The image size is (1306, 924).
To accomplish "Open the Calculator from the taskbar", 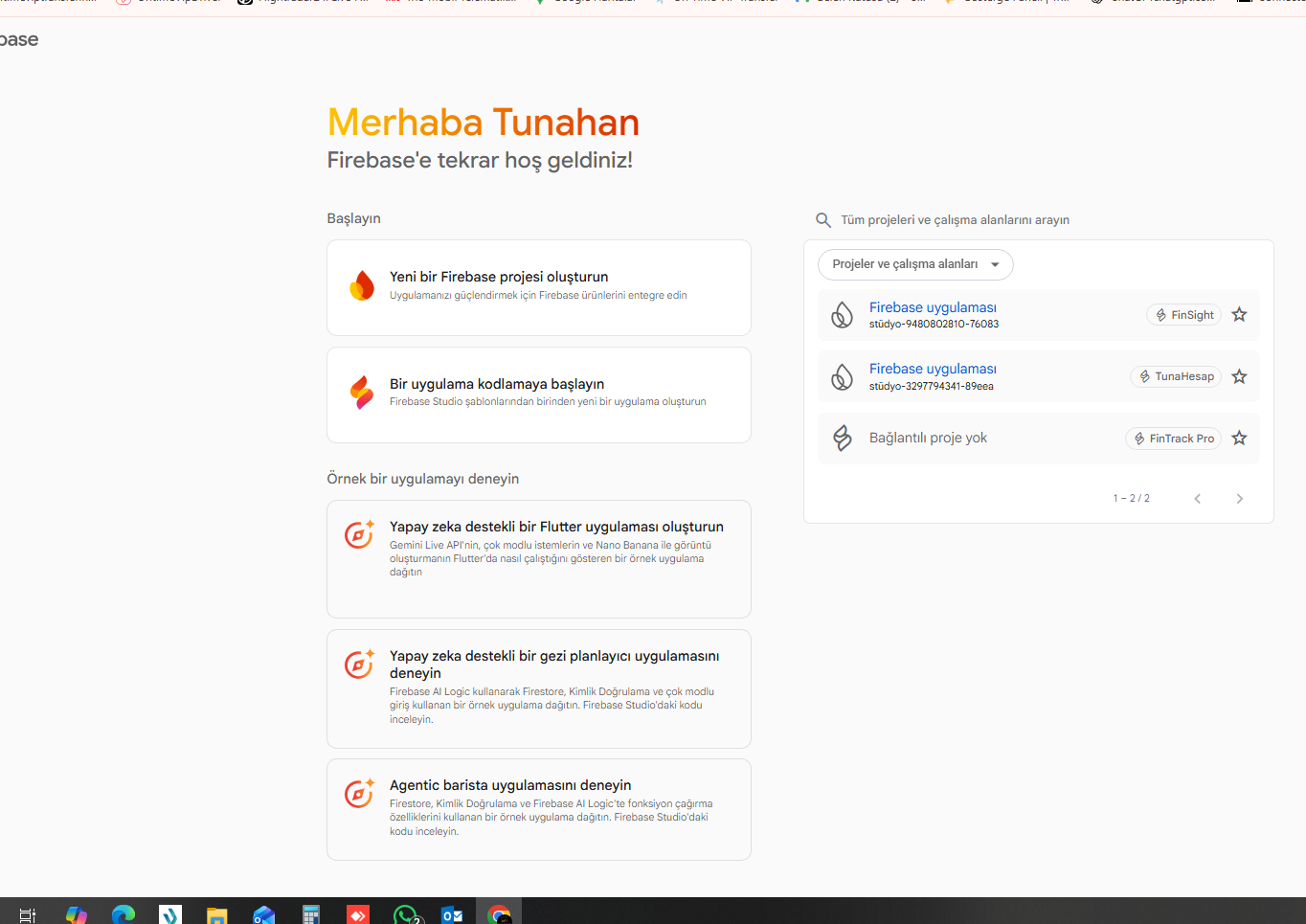I will (311, 914).
